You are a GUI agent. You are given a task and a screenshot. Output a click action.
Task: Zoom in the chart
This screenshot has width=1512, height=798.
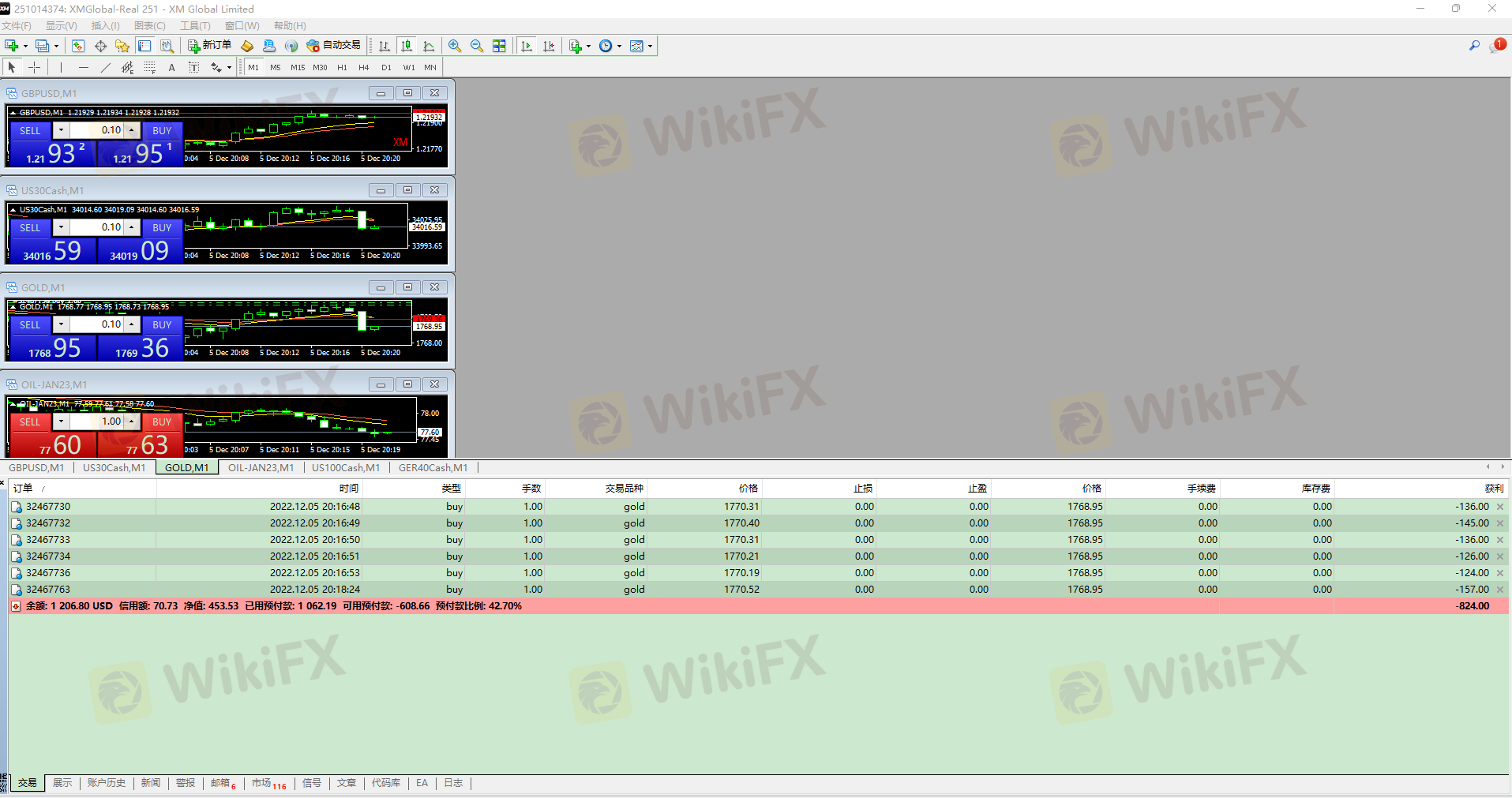click(455, 46)
